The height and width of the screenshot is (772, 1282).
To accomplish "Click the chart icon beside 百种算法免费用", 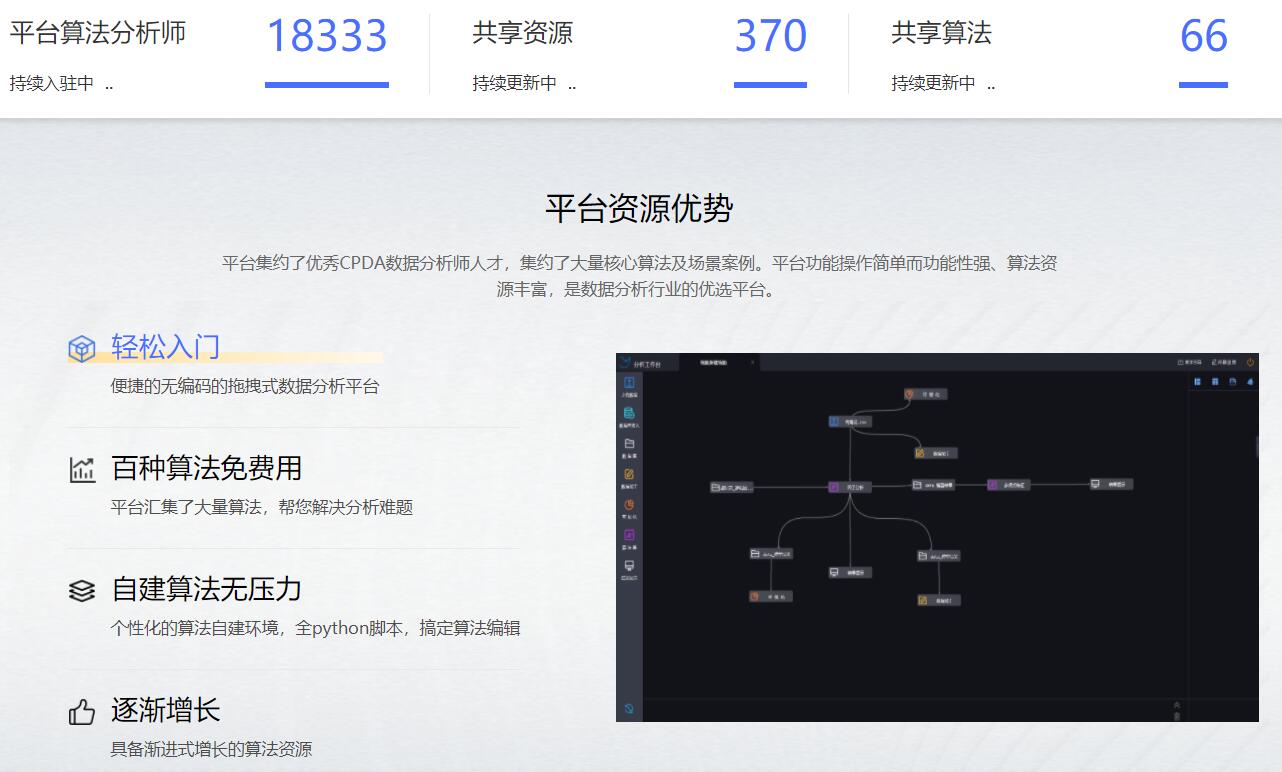I will (82, 469).
